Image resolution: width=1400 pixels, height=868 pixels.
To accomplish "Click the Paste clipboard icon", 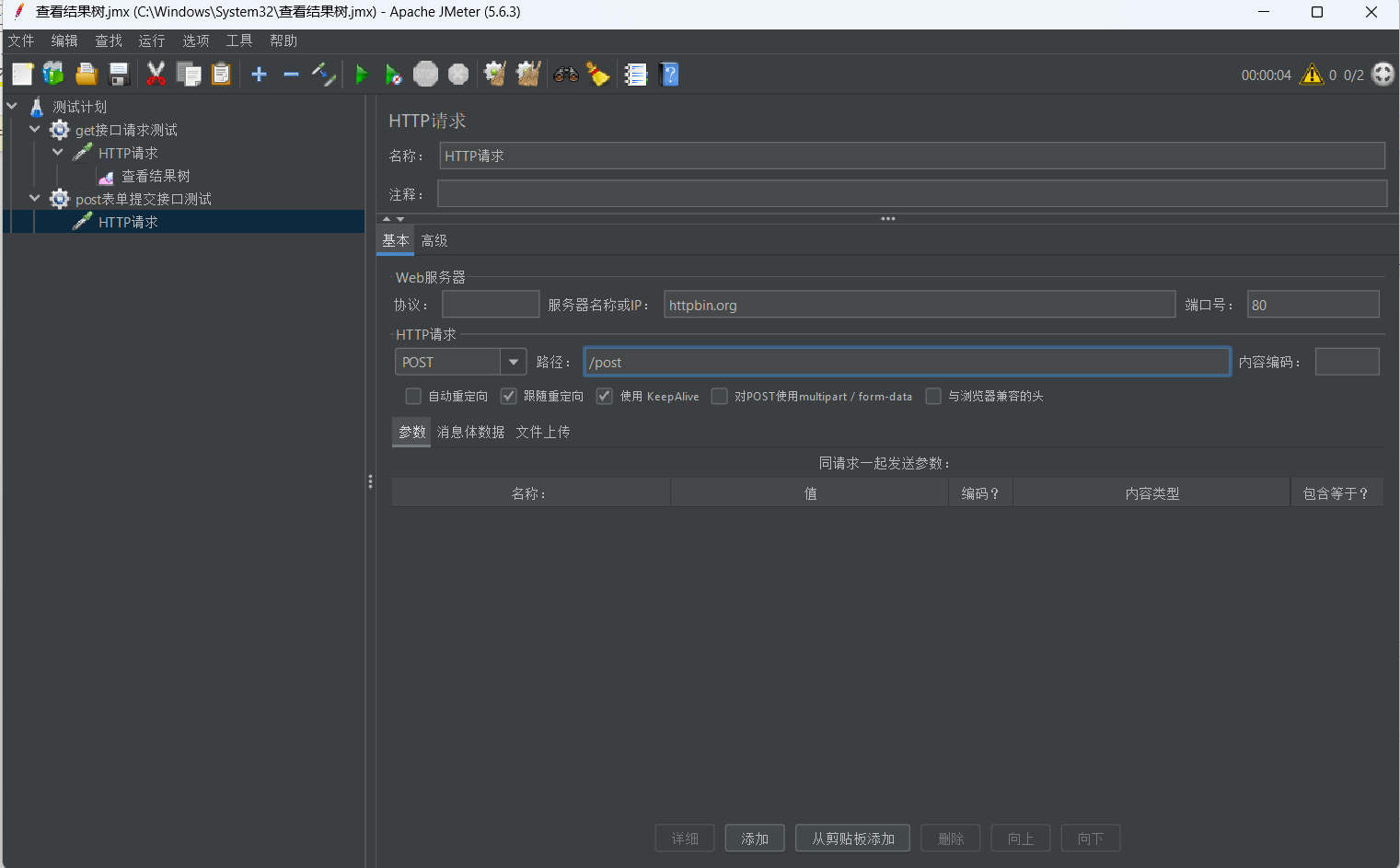I will (x=221, y=75).
